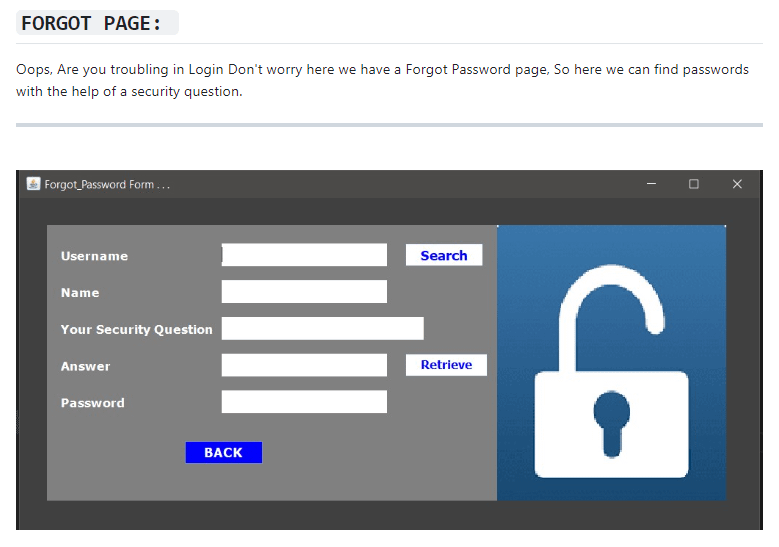Focus the Username input field
This screenshot has width=779, height=547.
(x=304, y=255)
